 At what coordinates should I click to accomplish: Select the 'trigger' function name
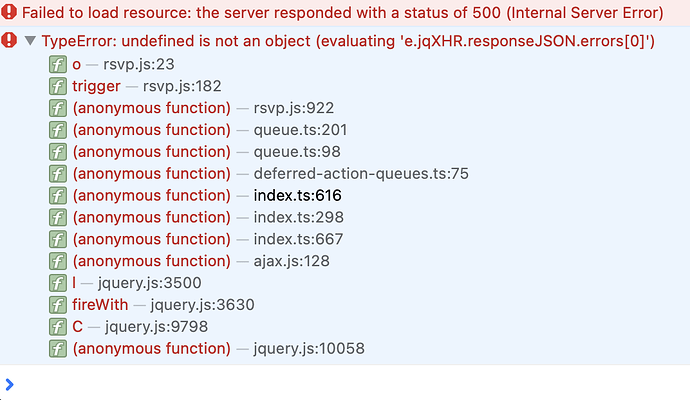(96, 86)
